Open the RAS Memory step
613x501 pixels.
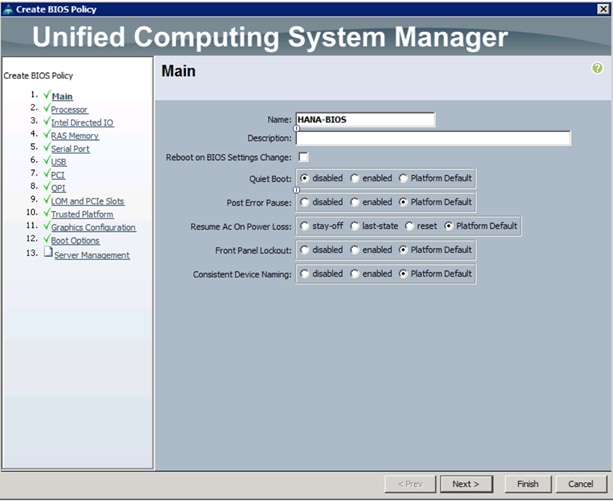(75, 136)
